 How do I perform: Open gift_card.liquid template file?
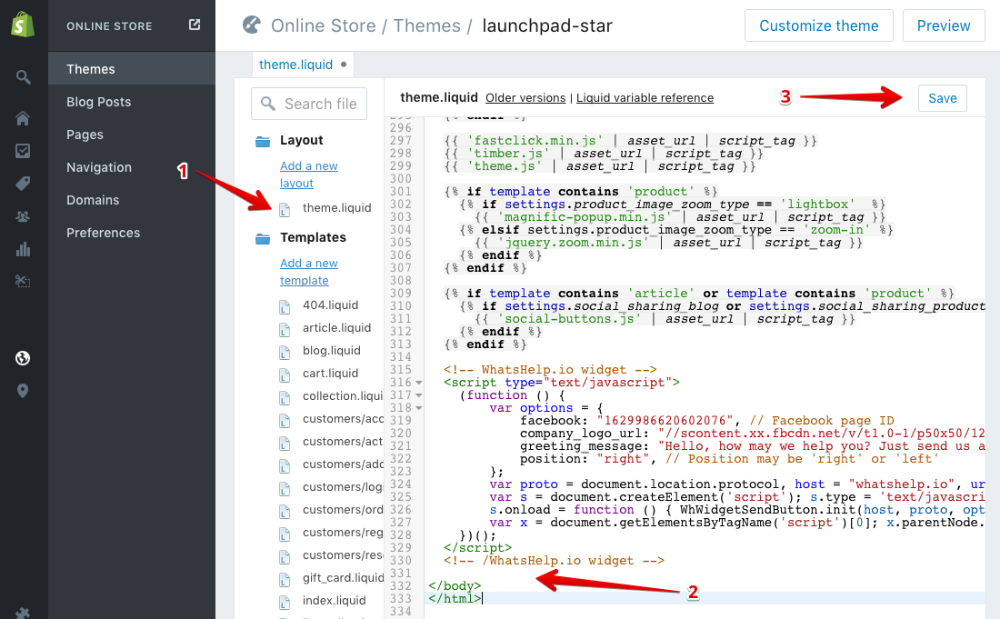click(343, 578)
